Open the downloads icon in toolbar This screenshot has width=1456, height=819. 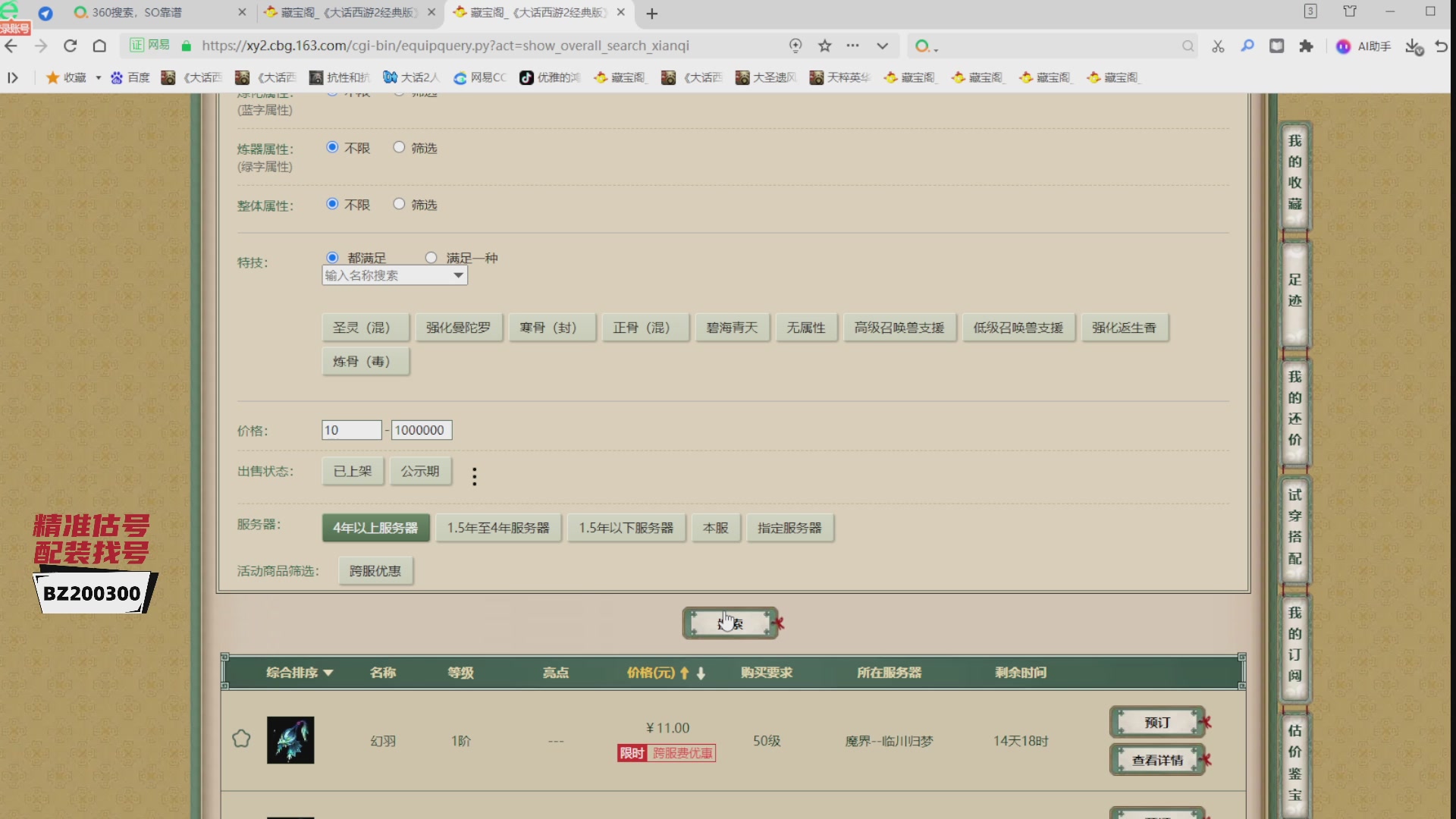coord(1414,46)
